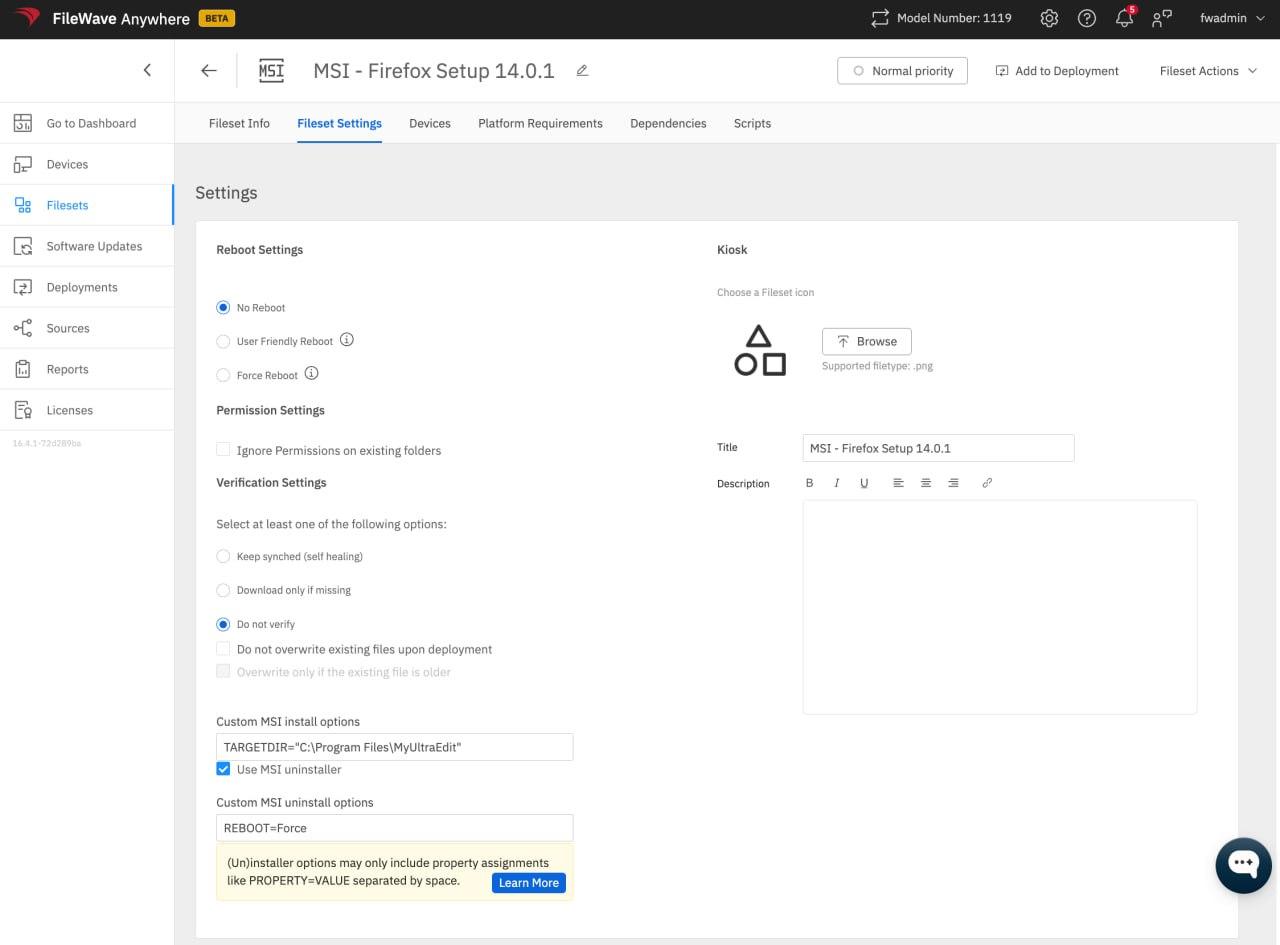Click the placeholder Fileset icon image
This screenshot has height=945, width=1280.
tap(760, 350)
